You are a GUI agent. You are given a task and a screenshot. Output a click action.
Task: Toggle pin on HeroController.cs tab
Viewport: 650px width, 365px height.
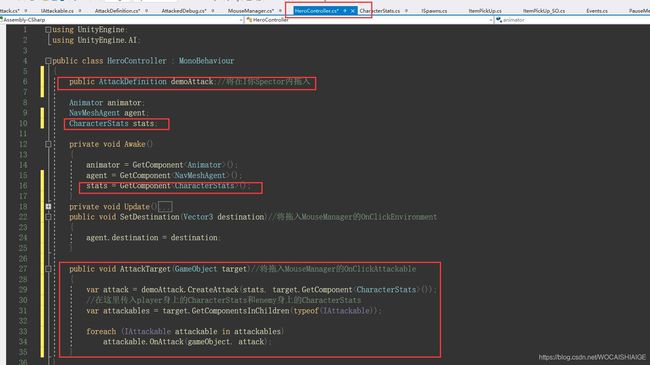345,11
